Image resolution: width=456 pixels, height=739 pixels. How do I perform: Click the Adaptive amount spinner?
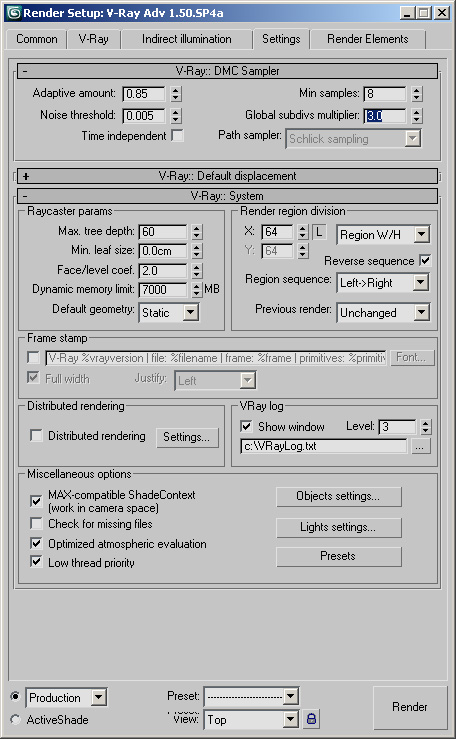click(x=175, y=93)
